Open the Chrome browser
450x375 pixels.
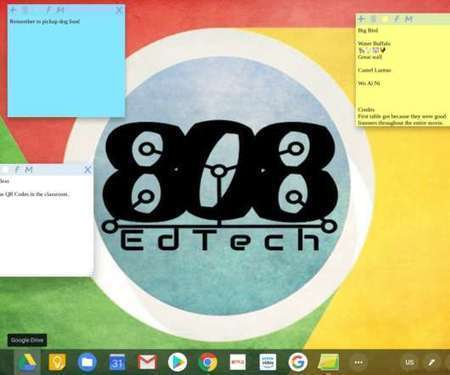pyautogui.click(x=207, y=362)
